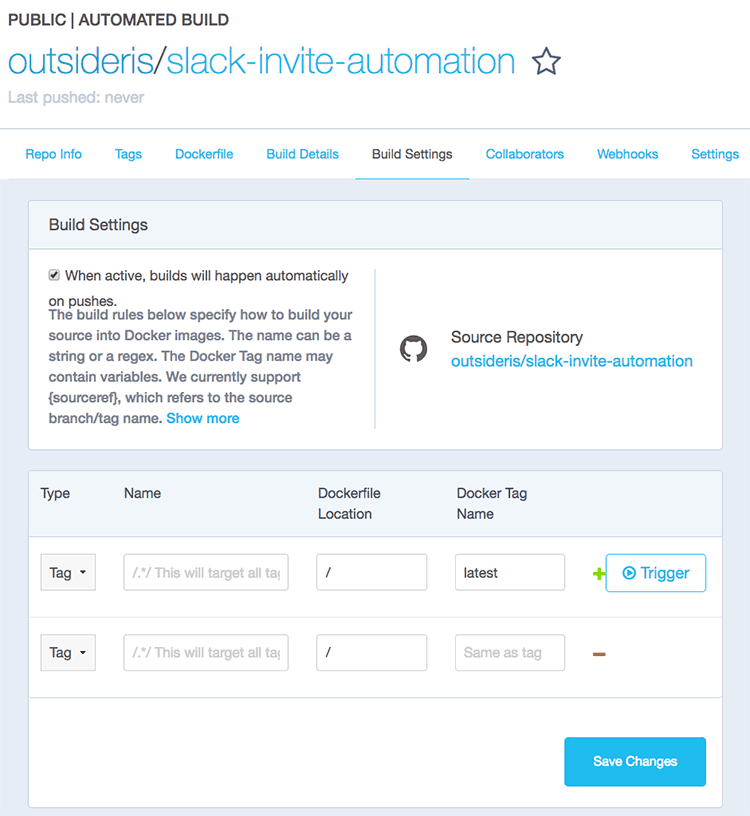Select the Build Settings tab
The height and width of the screenshot is (816, 750).
pos(412,154)
